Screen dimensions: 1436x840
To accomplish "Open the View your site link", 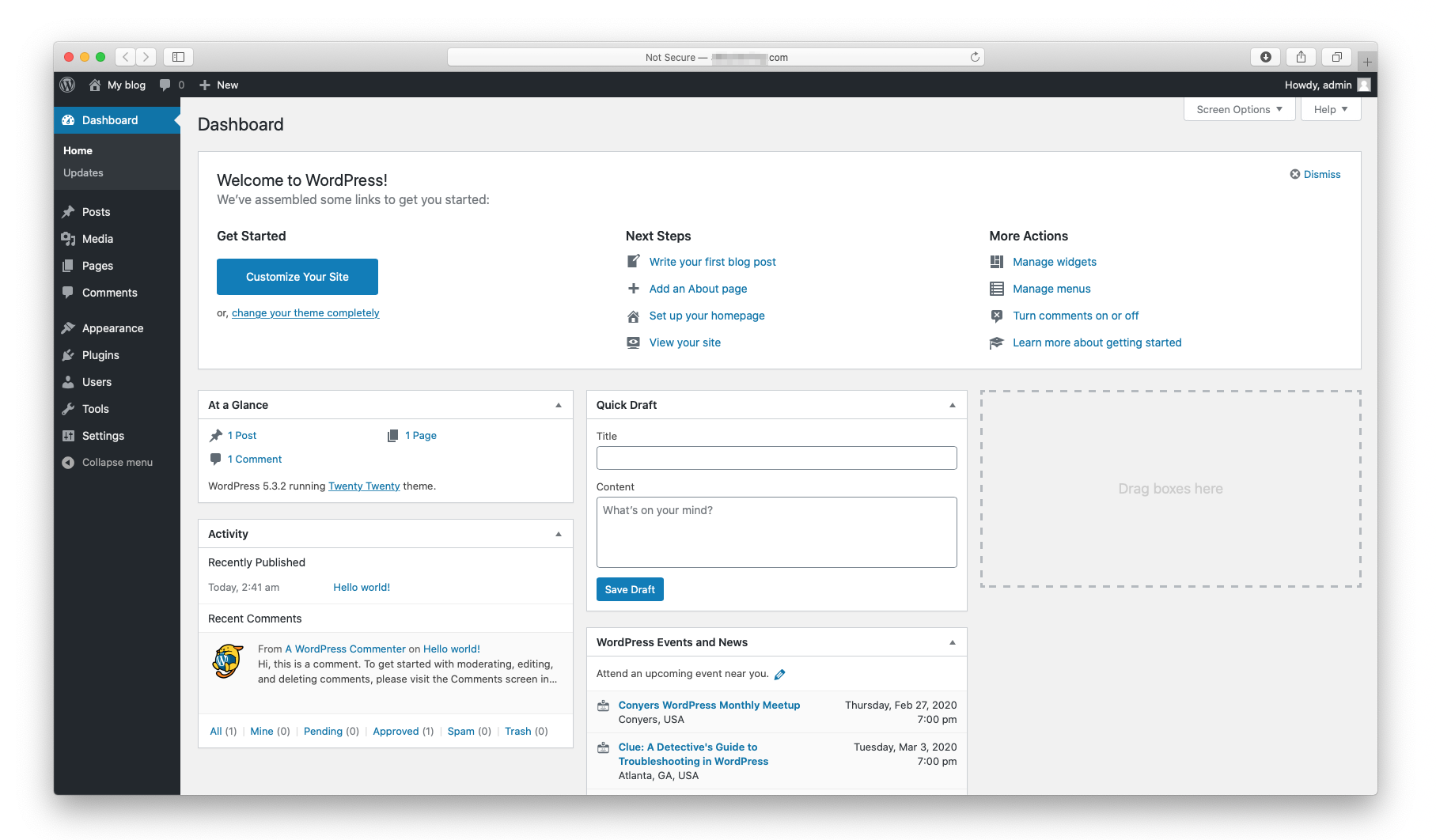I will (685, 342).
